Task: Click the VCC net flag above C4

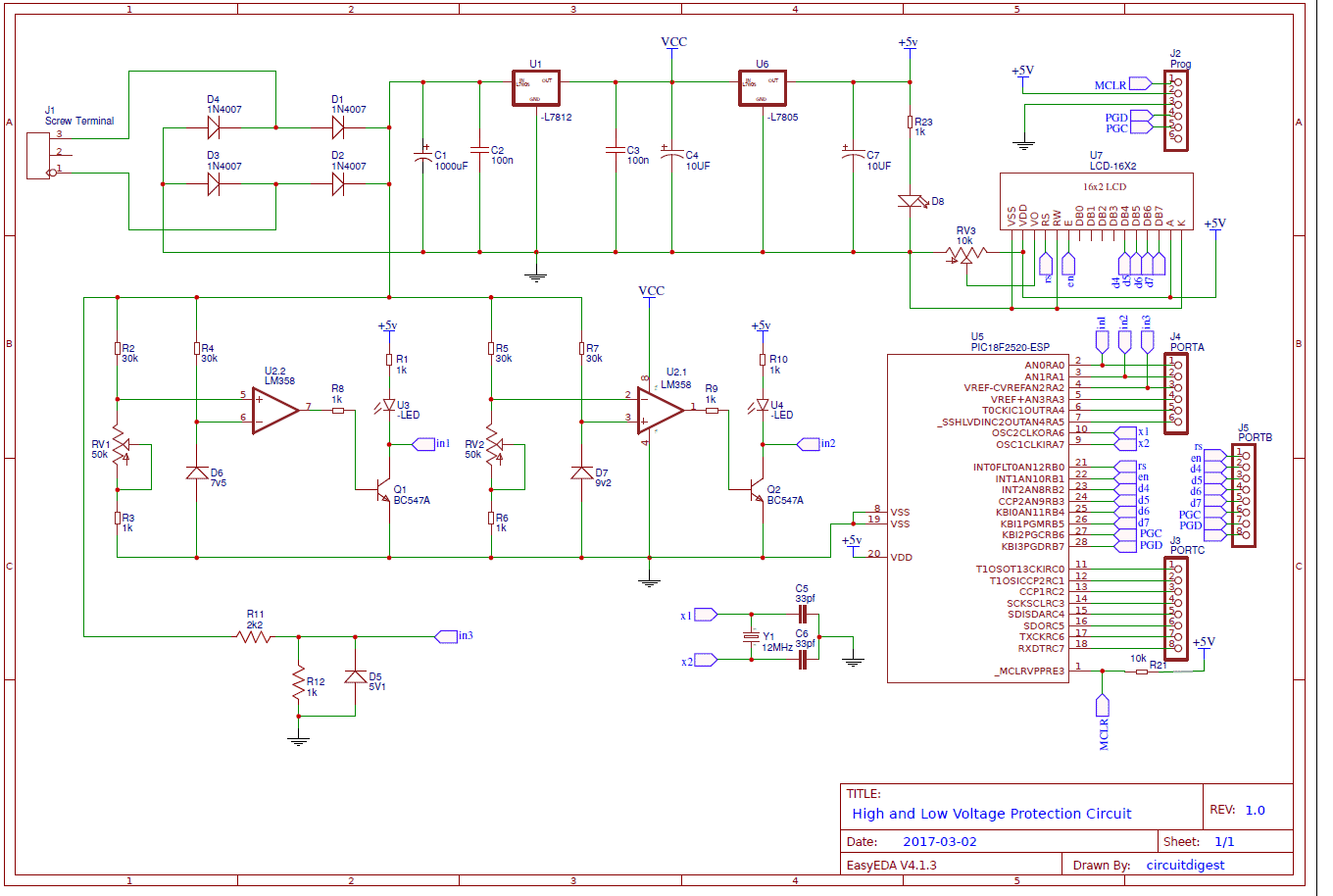Action: (672, 42)
